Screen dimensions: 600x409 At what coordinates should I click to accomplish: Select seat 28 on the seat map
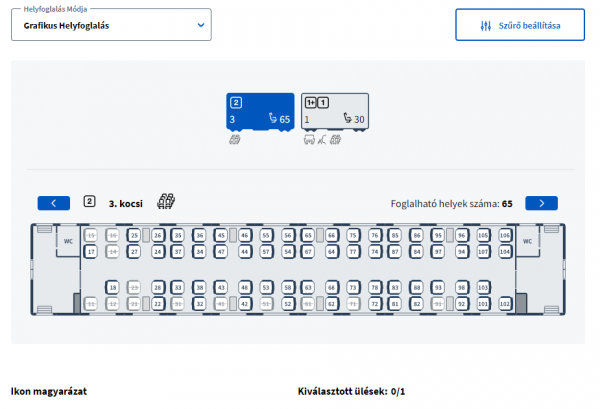tap(156, 287)
